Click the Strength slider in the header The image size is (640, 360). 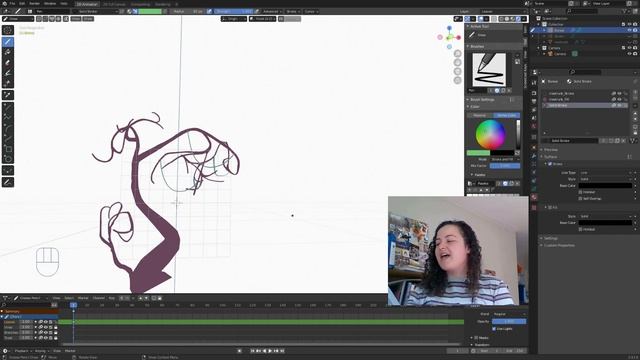click(x=234, y=11)
